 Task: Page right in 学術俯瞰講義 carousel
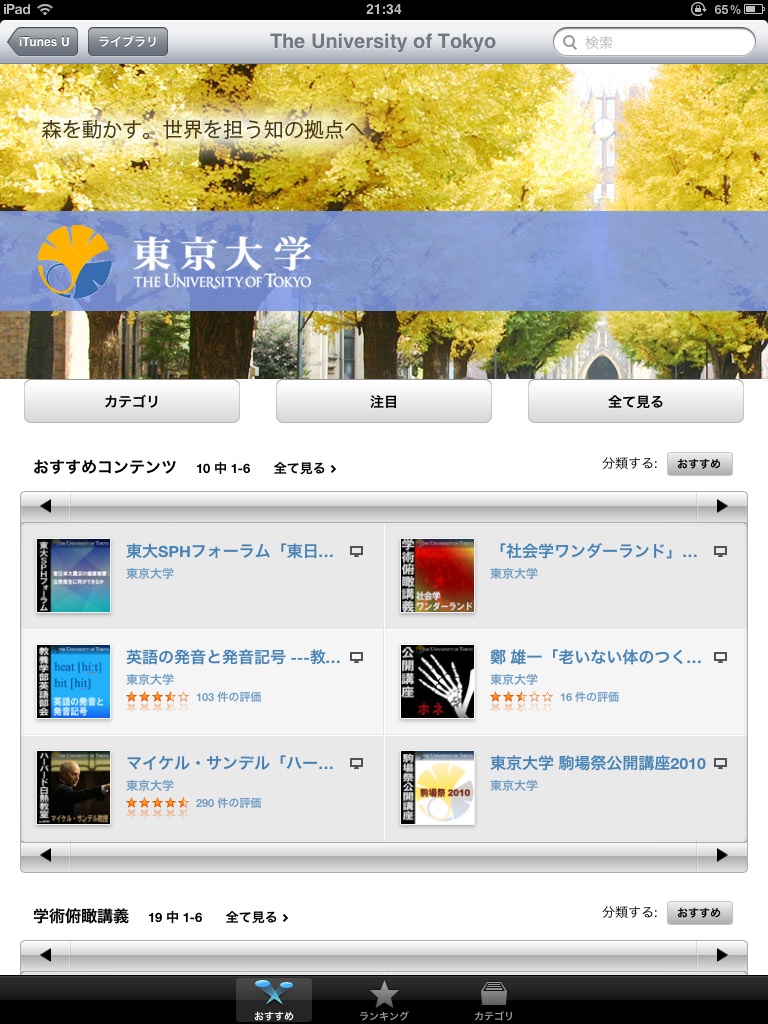722,955
